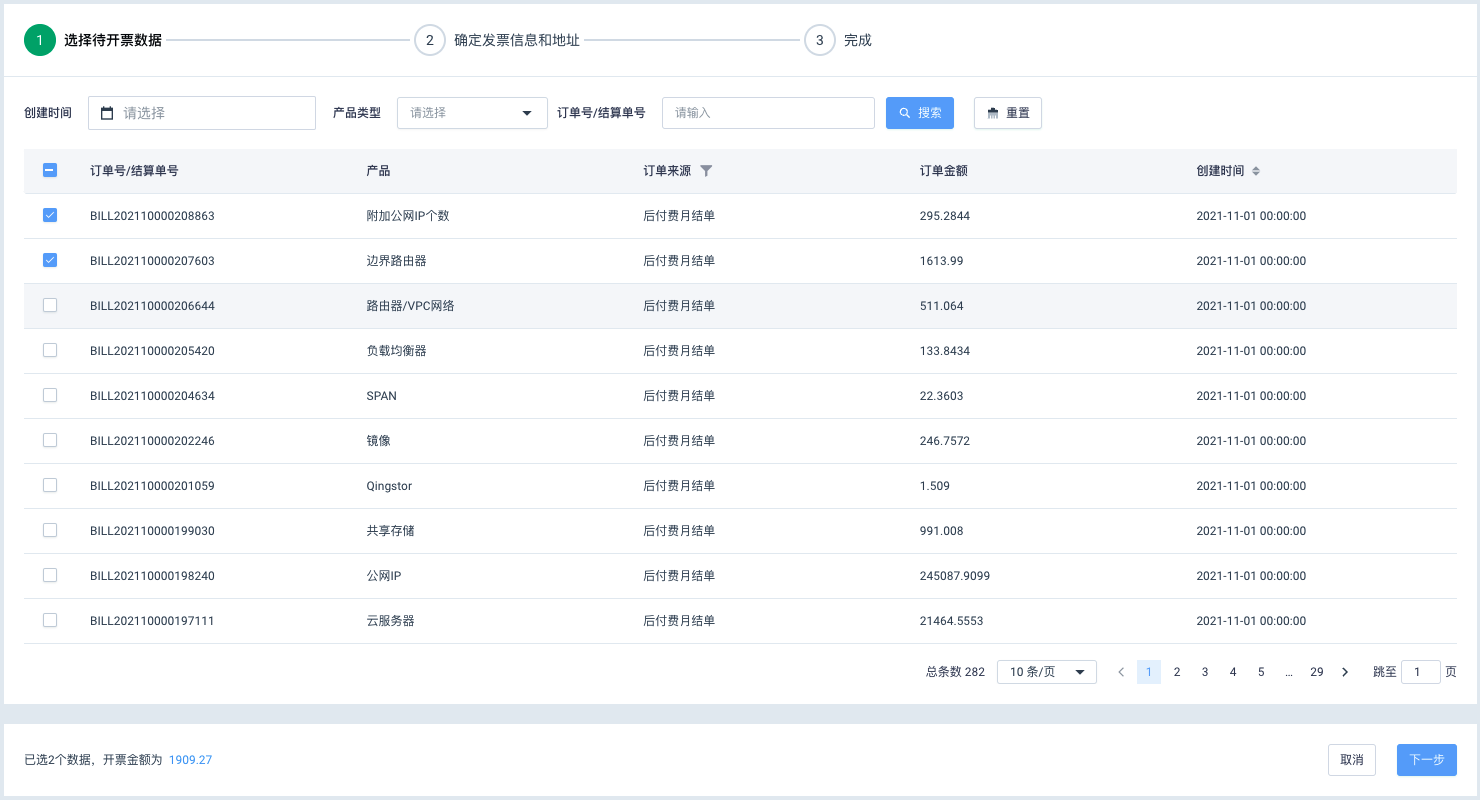Check the Qingstor row checkbox
The image size is (1480, 800).
(50, 485)
